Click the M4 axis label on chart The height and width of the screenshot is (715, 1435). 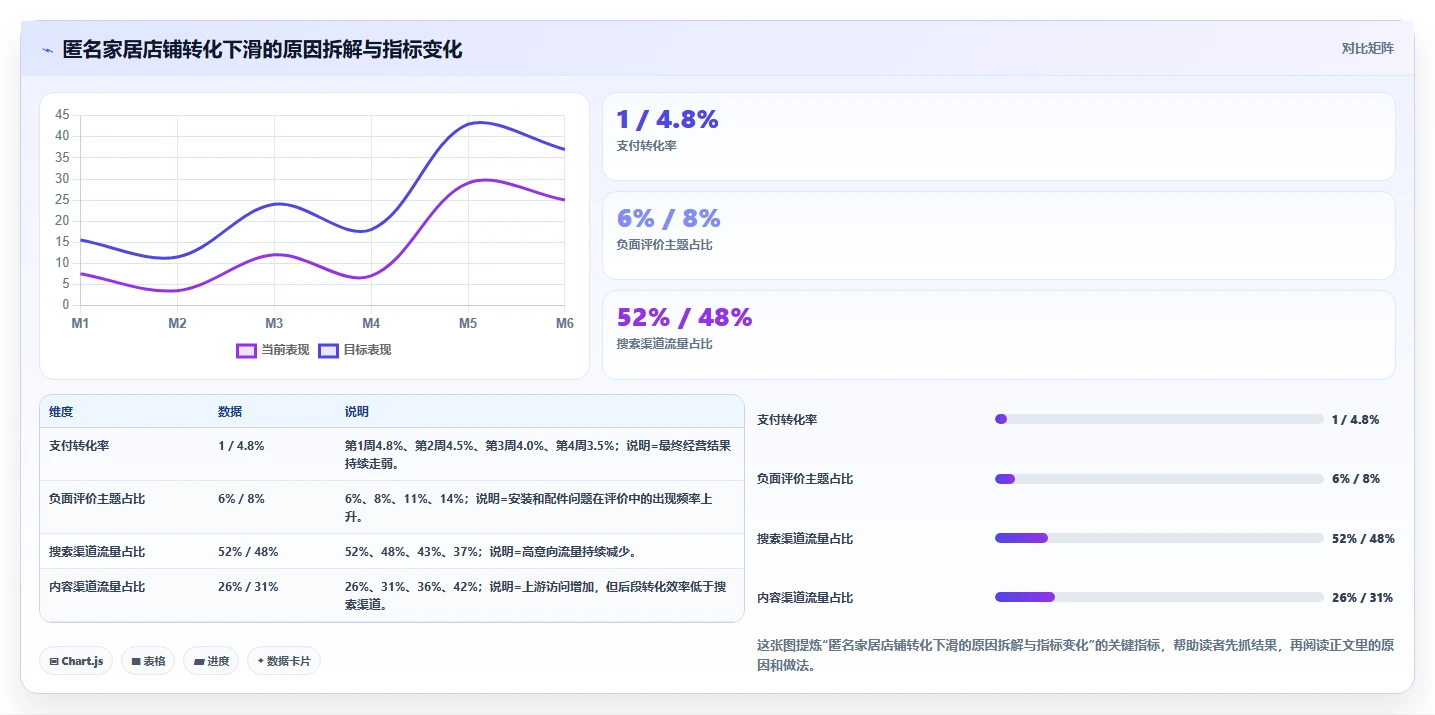[371, 323]
